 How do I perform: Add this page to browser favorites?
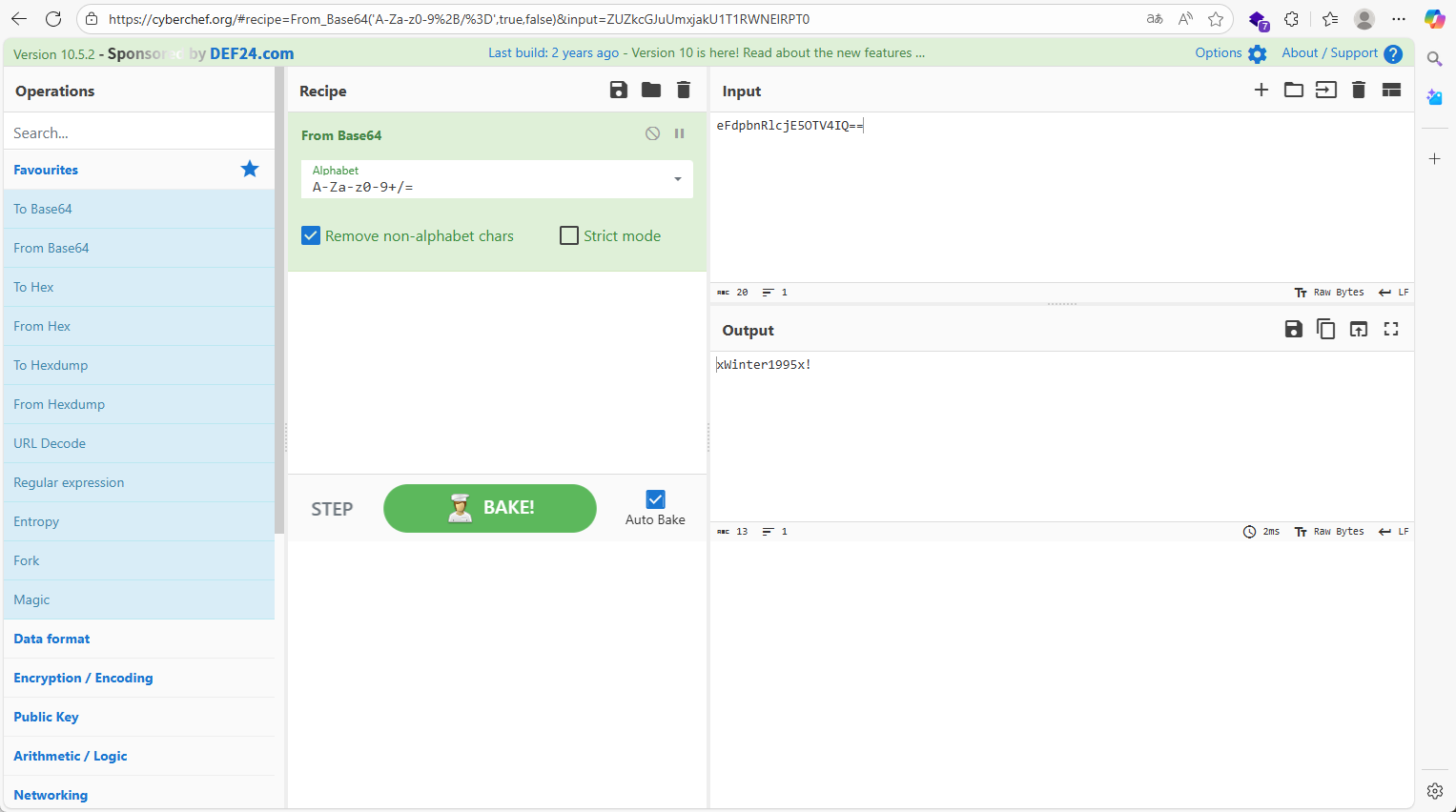(x=1216, y=19)
